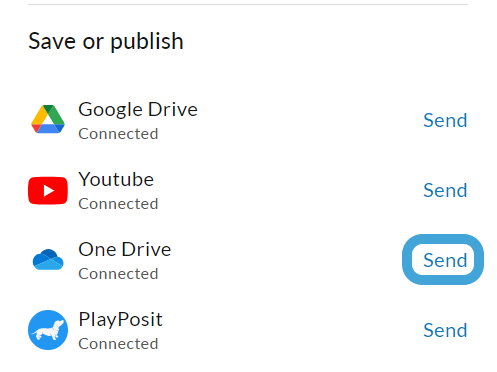Click the red Youtube play logo
497x372 pixels.
tap(48, 190)
